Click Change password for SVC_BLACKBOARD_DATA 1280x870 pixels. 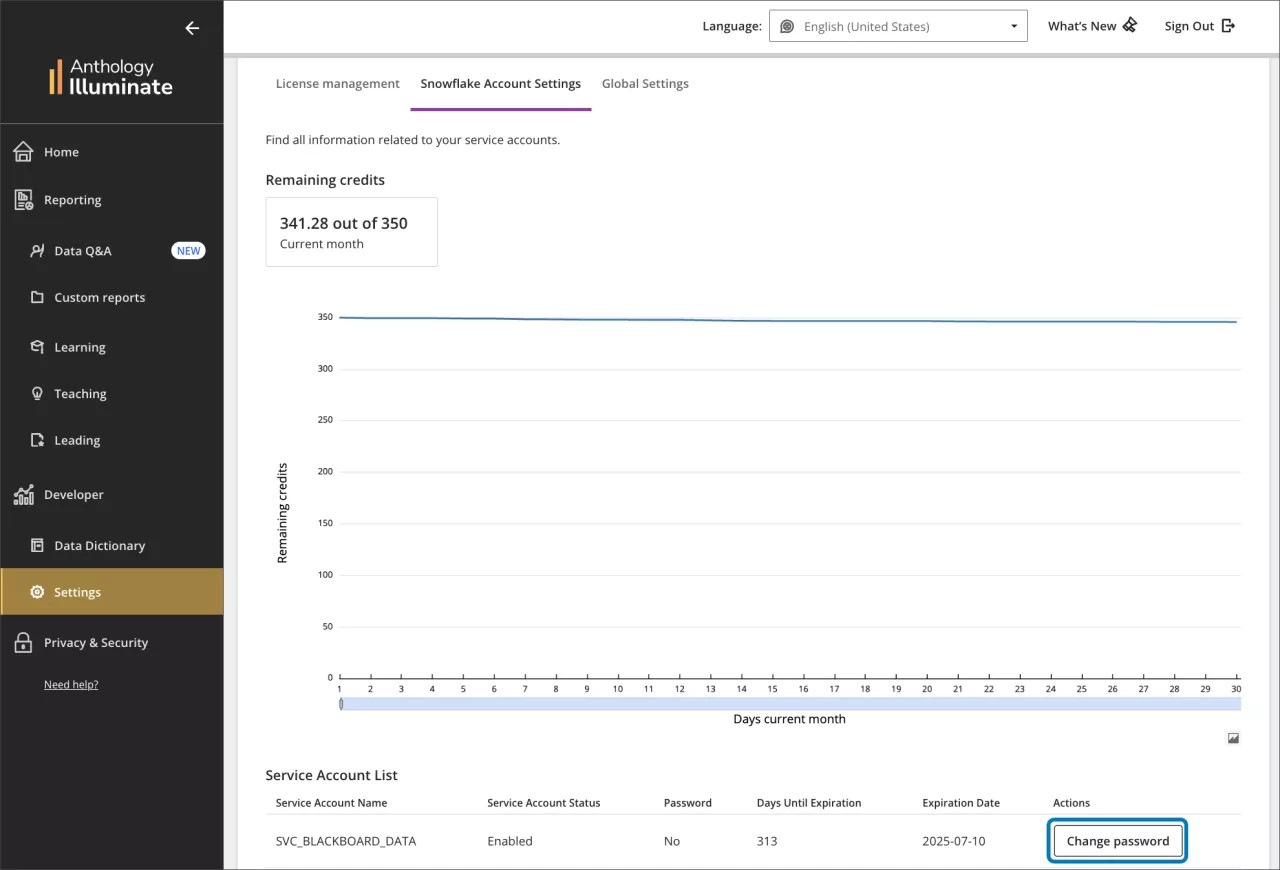[x=1117, y=841]
